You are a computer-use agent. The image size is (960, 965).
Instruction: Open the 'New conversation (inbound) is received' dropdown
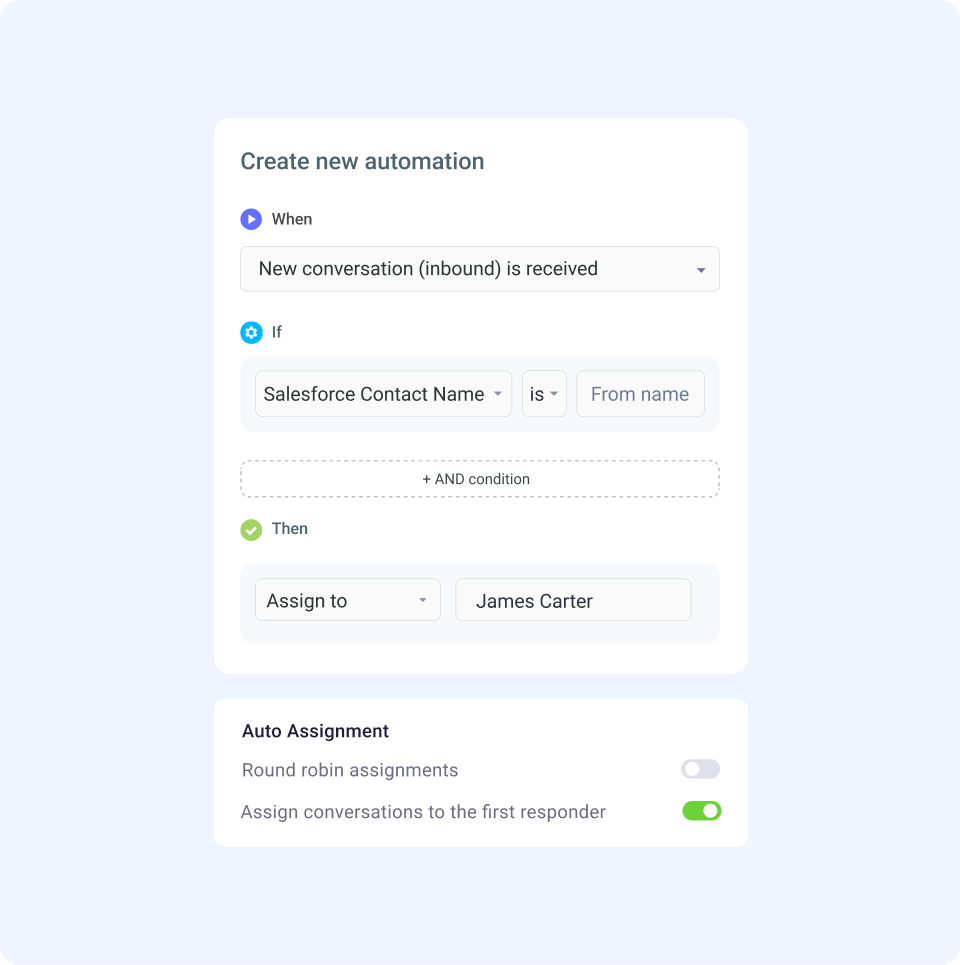(x=479, y=269)
